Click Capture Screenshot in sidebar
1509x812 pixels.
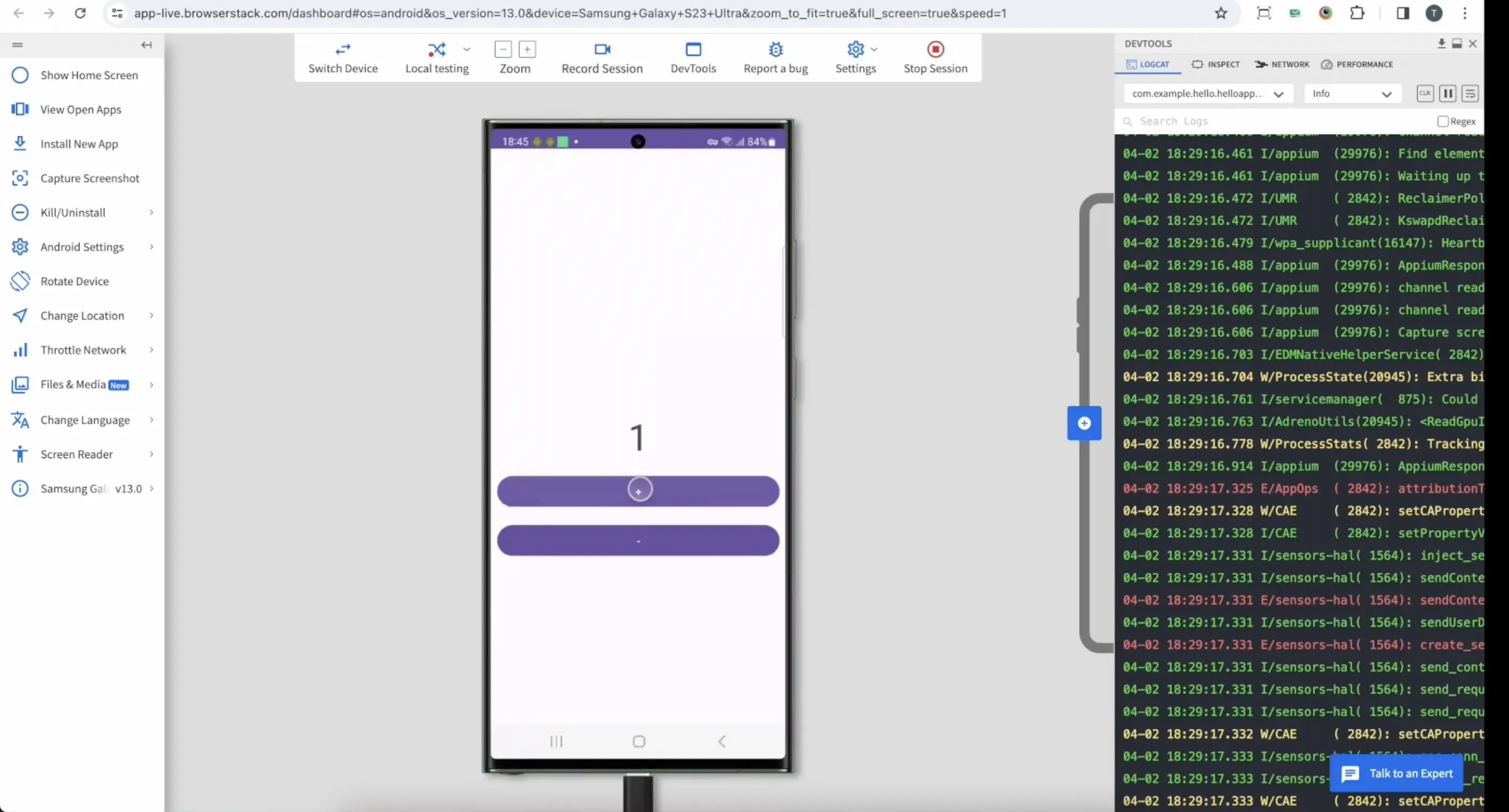tap(90, 178)
